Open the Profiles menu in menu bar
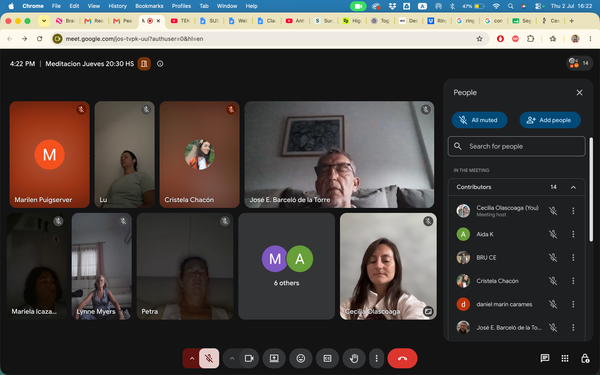Image resolution: width=600 pixels, height=375 pixels. 181,6
